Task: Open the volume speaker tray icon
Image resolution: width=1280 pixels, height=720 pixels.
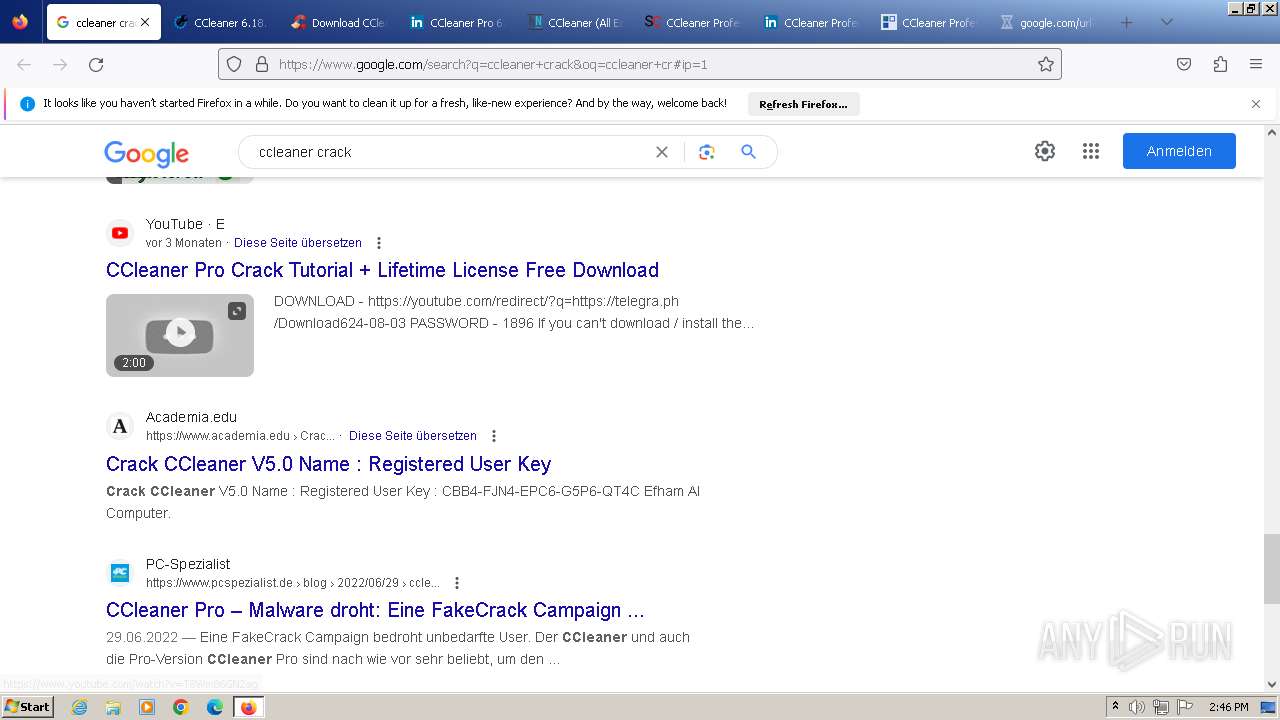Action: [x=1137, y=707]
